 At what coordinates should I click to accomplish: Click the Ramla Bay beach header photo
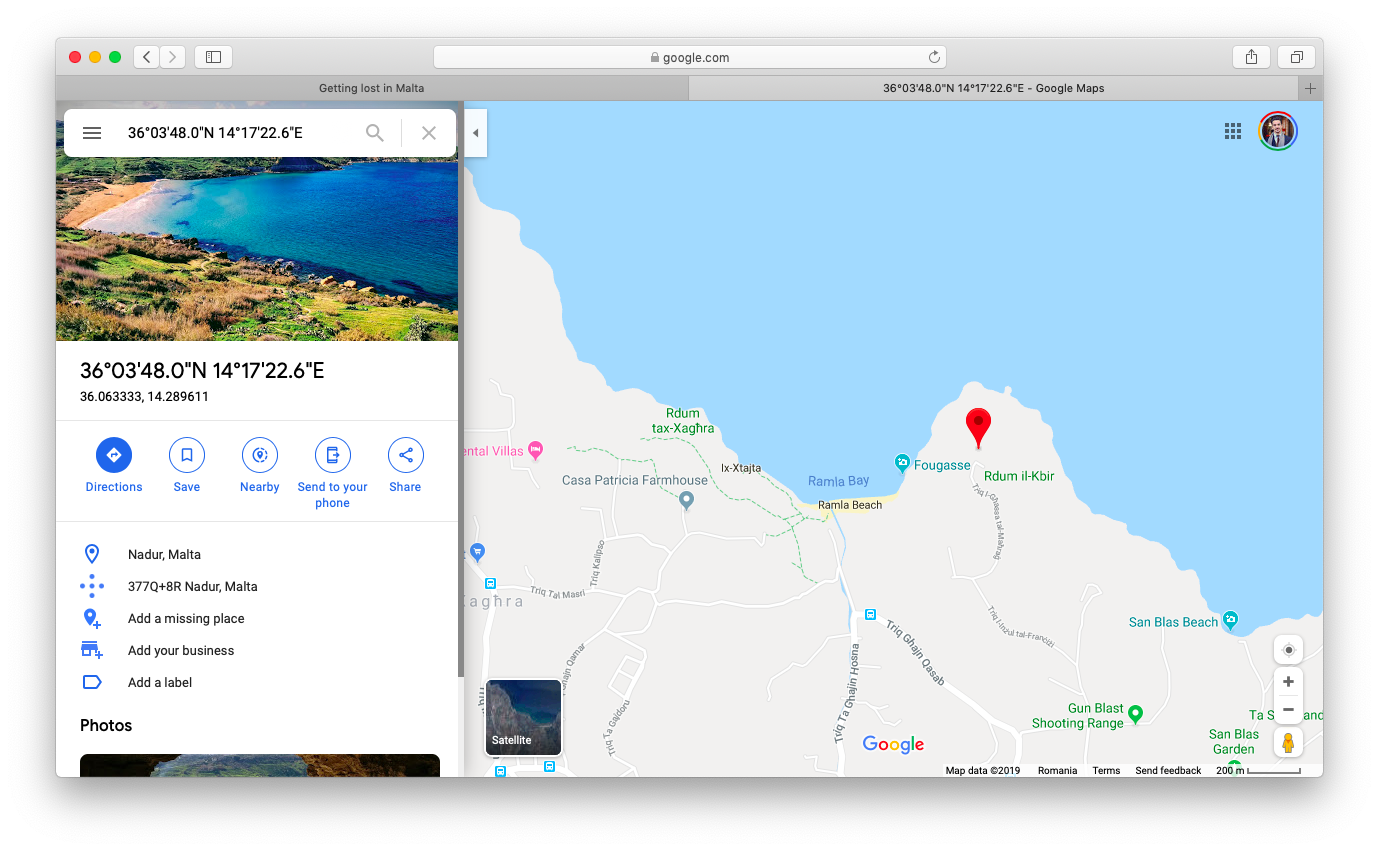(x=257, y=250)
